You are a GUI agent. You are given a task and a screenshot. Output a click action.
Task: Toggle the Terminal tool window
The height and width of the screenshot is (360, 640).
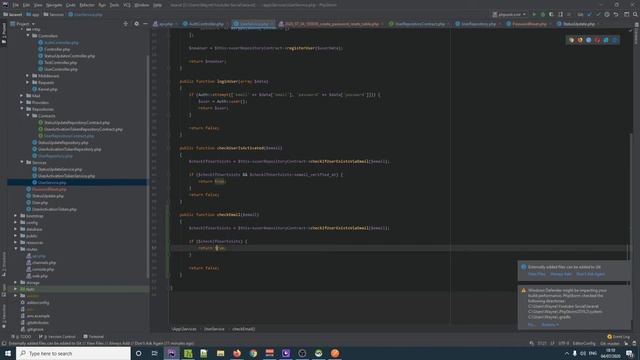(94, 337)
